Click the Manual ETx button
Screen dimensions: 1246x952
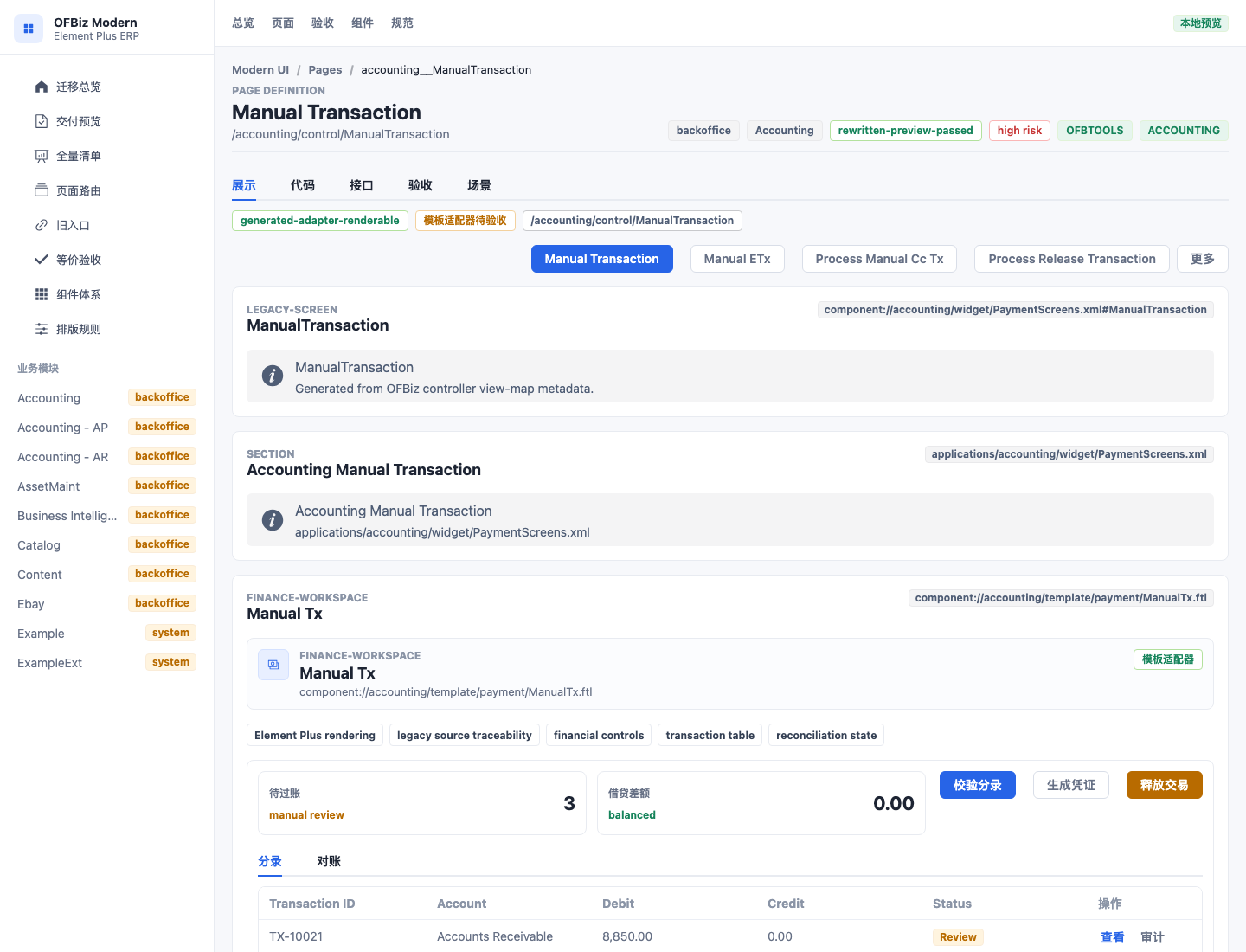737,259
